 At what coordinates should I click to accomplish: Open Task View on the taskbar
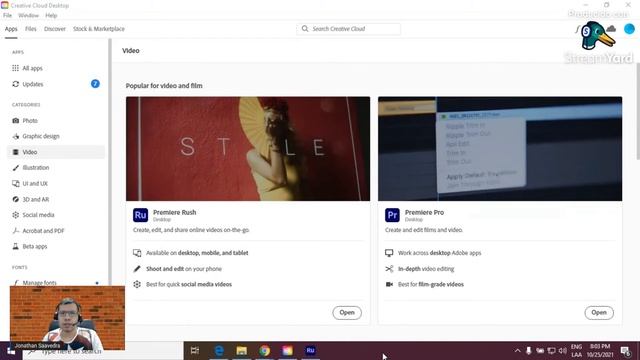coord(195,350)
